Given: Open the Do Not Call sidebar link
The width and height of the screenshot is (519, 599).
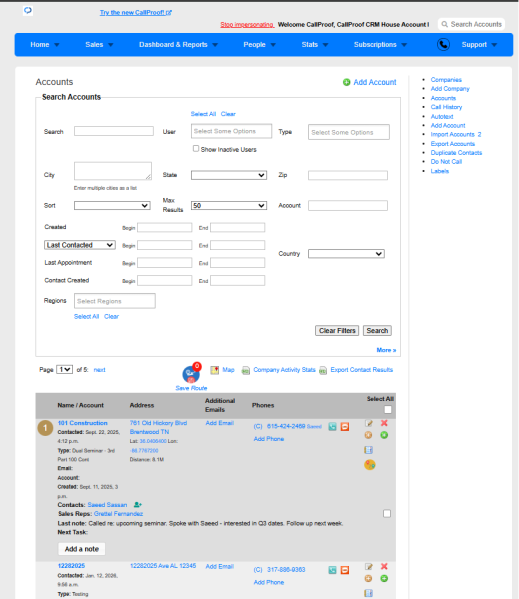Looking at the screenshot, I should [446, 162].
